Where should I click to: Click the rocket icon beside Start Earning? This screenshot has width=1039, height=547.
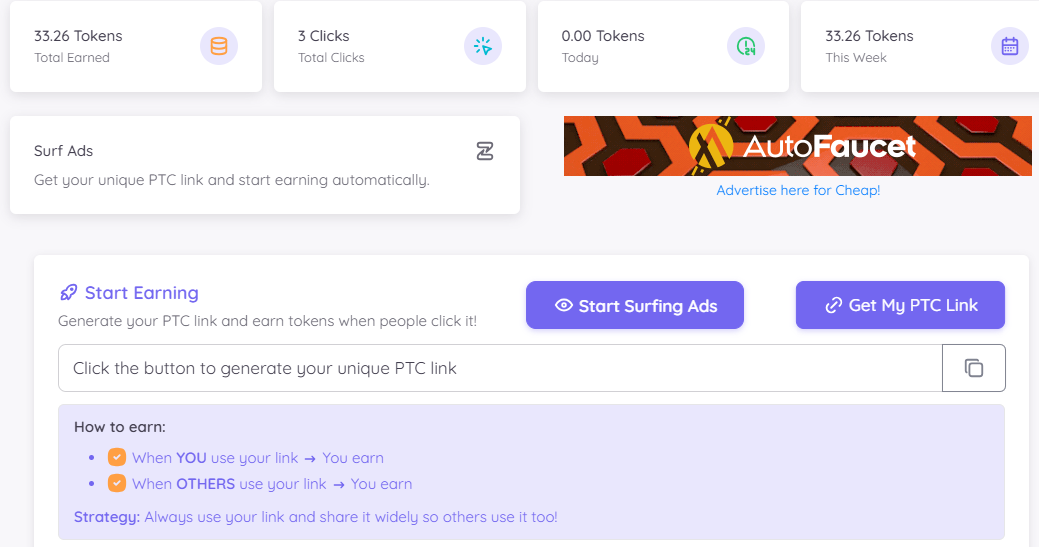click(x=69, y=293)
